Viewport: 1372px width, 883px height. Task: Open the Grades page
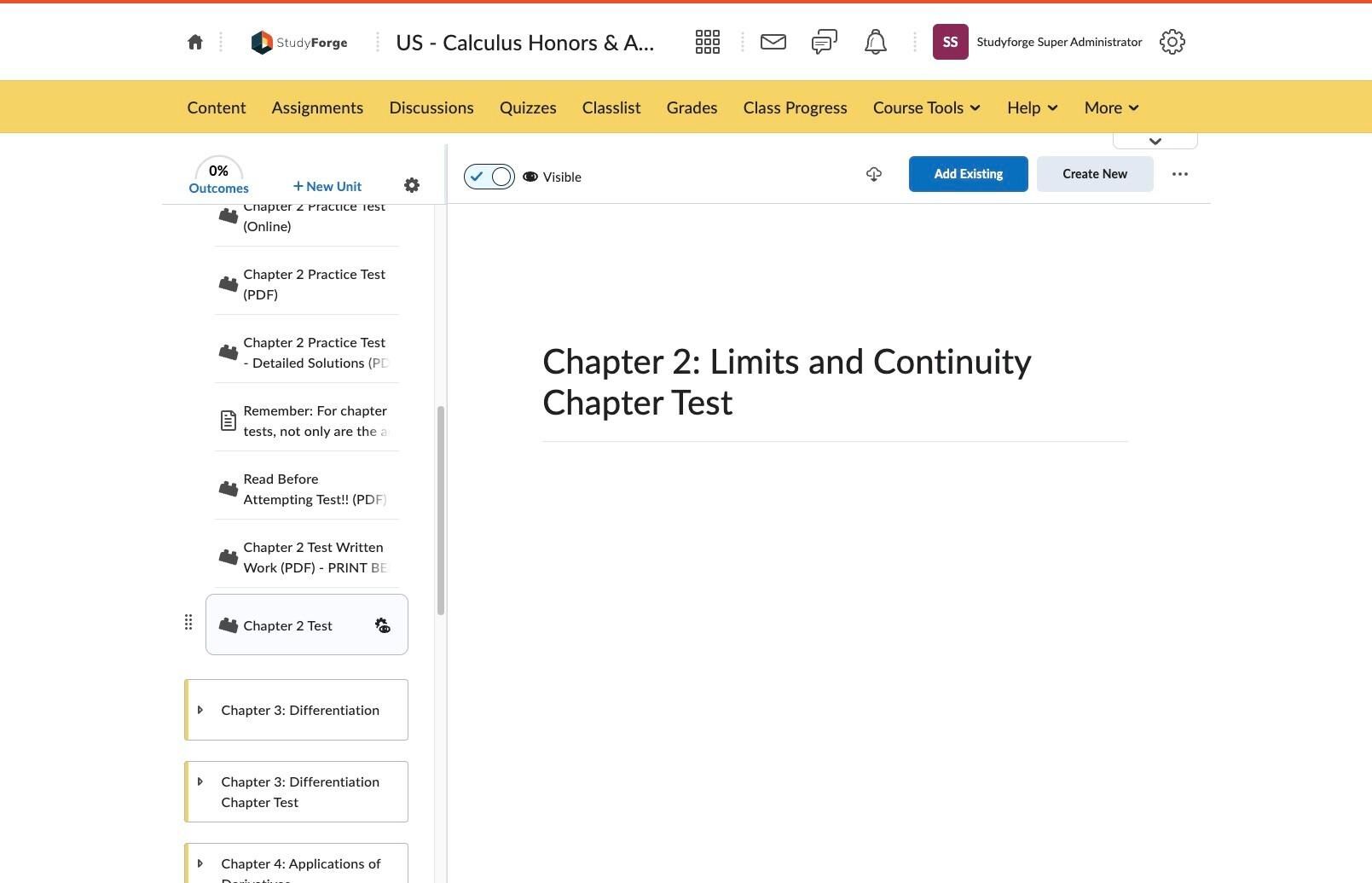[692, 107]
